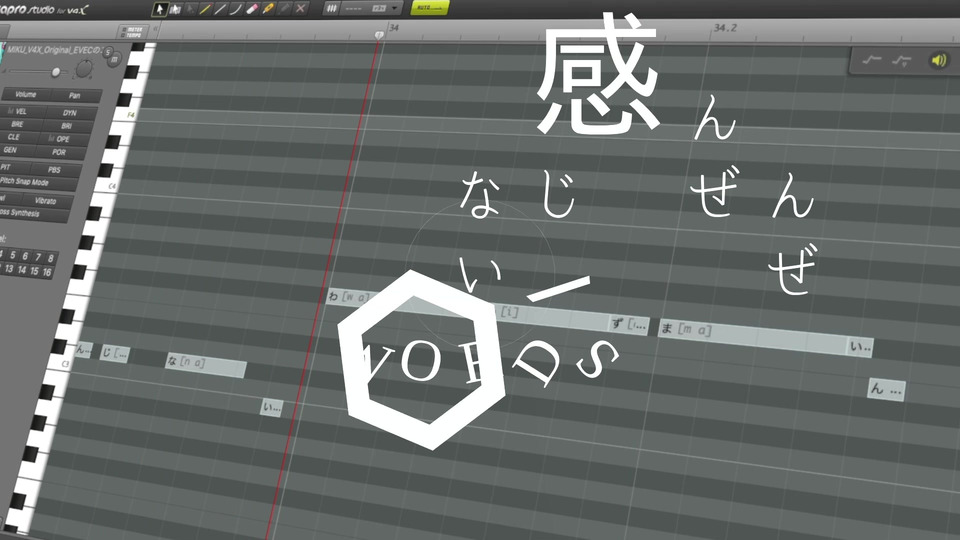The image size is (960, 540).
Task: Select the note ん at far right
Action: click(887, 389)
